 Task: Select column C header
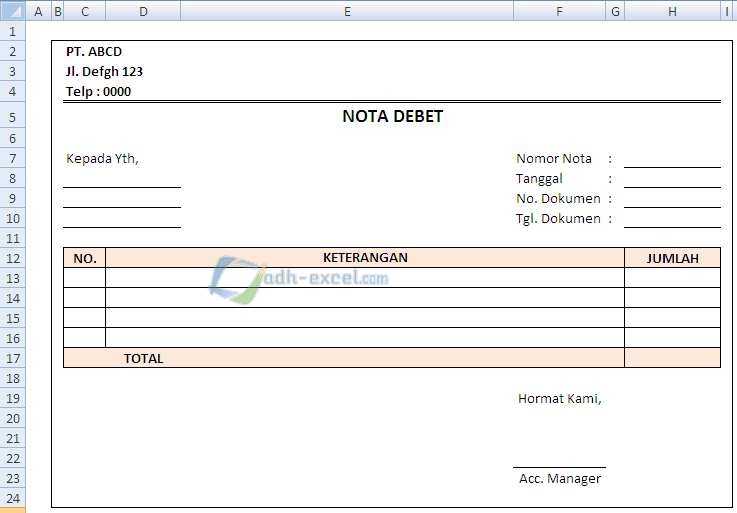[85, 11]
